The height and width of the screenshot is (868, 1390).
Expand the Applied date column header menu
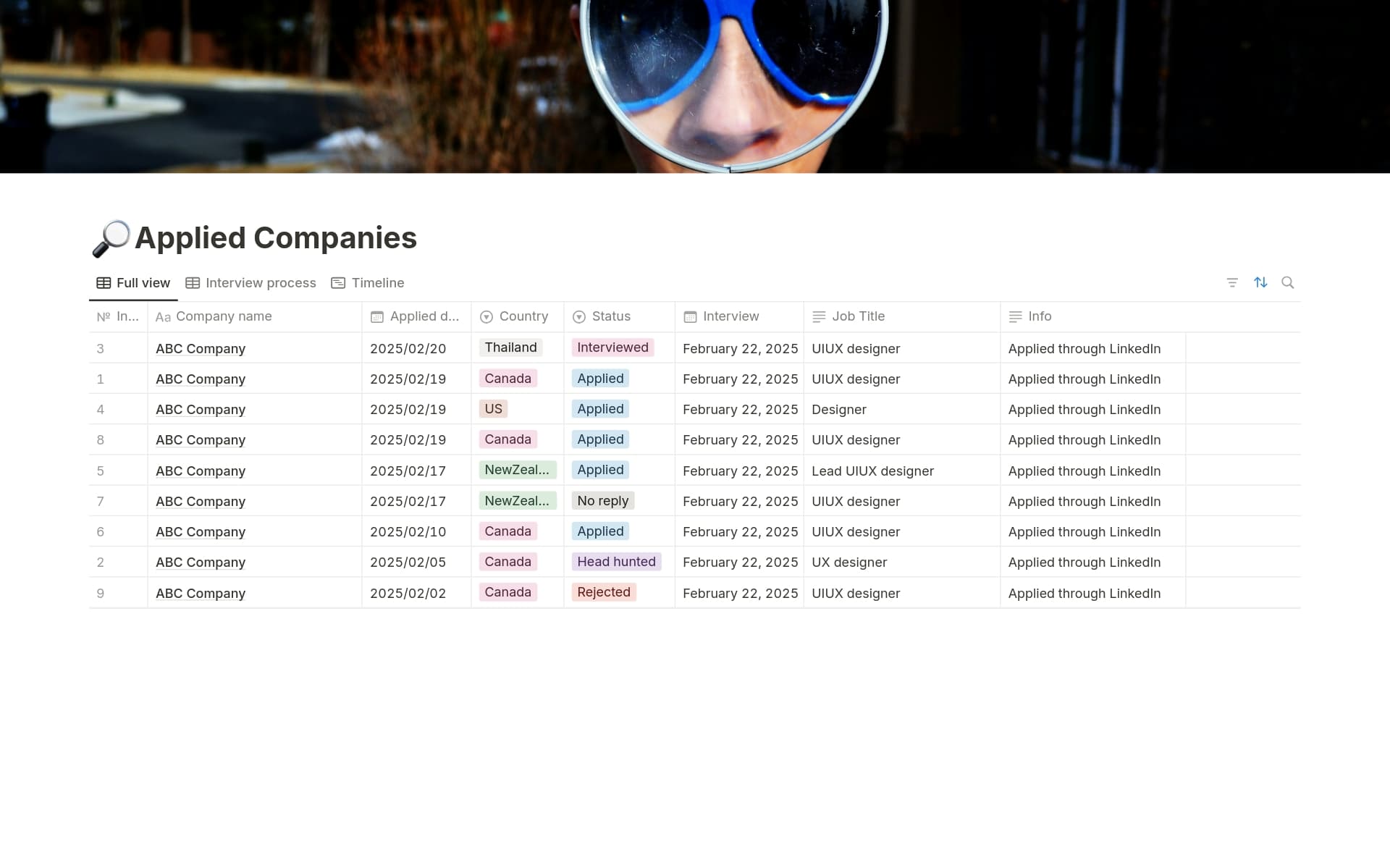pos(424,316)
